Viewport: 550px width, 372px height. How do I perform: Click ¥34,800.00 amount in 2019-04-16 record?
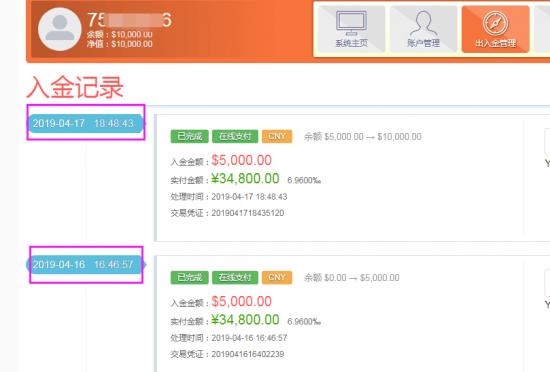tap(245, 320)
